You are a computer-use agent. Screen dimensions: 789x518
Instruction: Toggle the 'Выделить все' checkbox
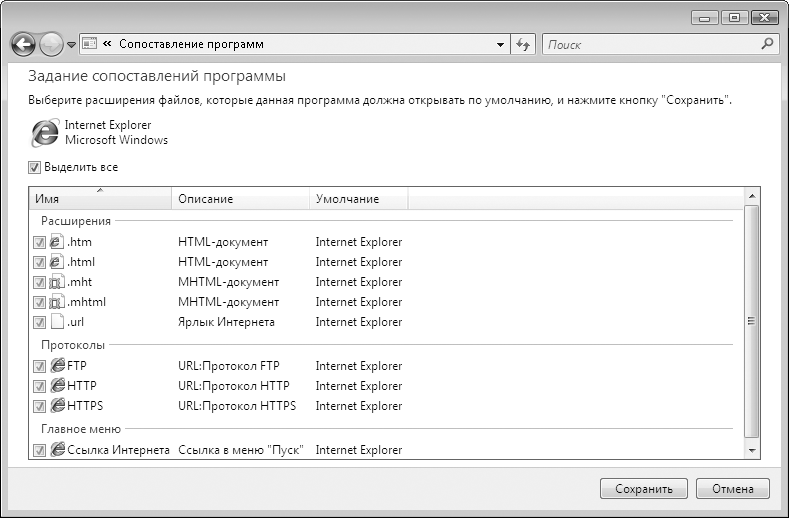click(x=34, y=168)
